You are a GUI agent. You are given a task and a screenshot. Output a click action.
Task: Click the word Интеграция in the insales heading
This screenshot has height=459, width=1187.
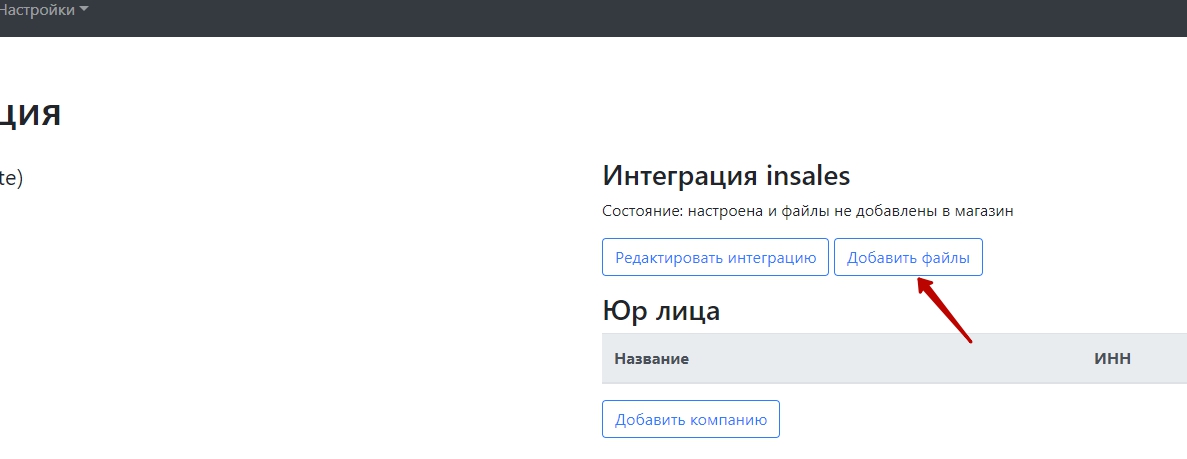(x=680, y=176)
